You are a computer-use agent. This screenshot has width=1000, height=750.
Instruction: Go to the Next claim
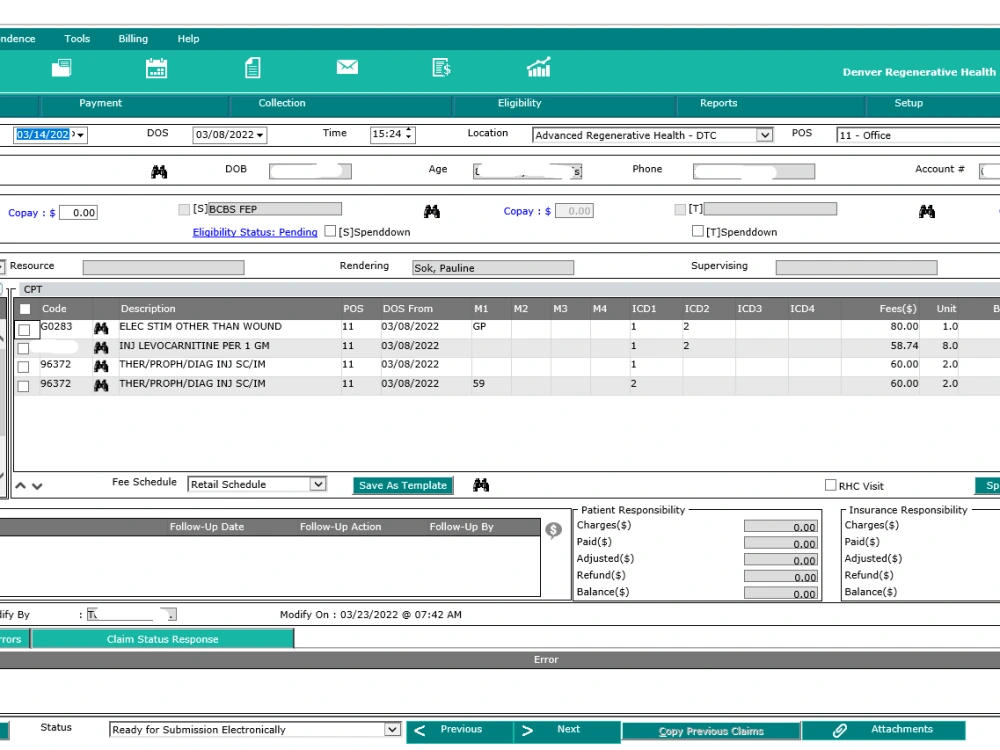pyautogui.click(x=568, y=730)
